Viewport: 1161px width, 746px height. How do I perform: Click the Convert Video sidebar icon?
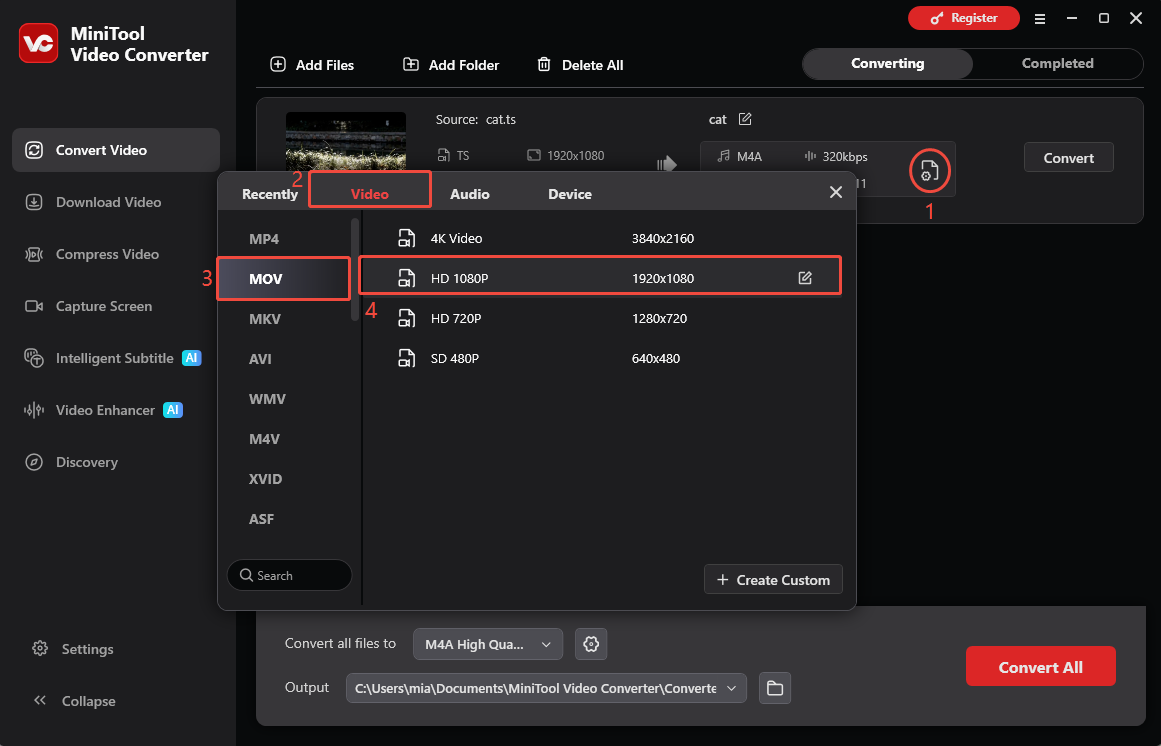[x=34, y=150]
